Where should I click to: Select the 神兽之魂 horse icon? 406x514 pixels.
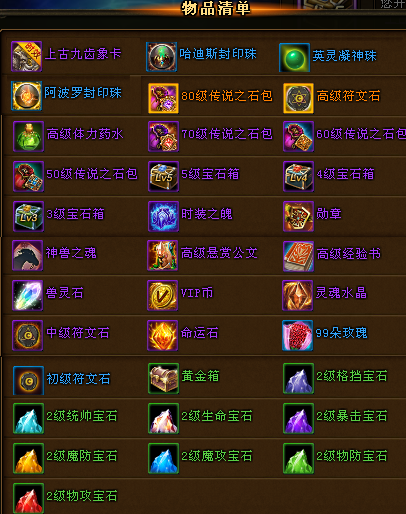[27, 255]
